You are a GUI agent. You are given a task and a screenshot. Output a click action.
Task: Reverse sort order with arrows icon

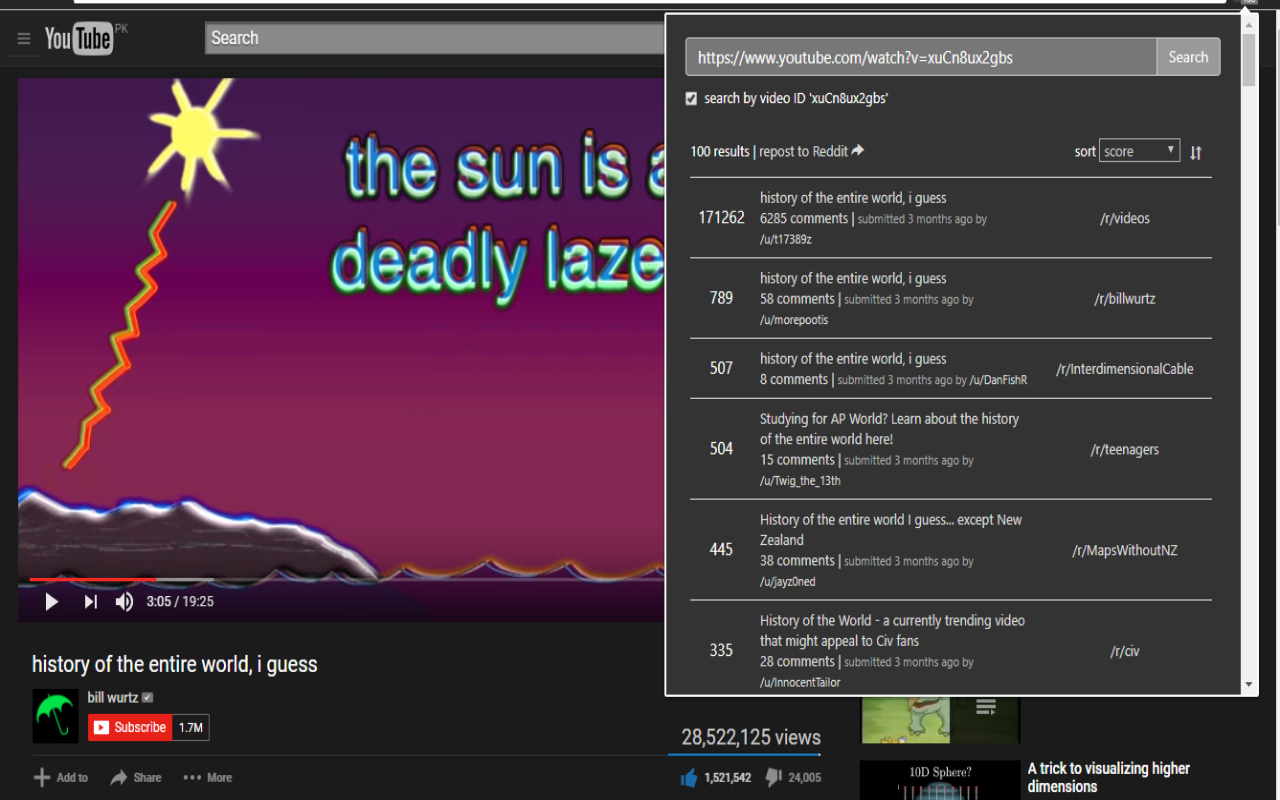click(x=1196, y=152)
